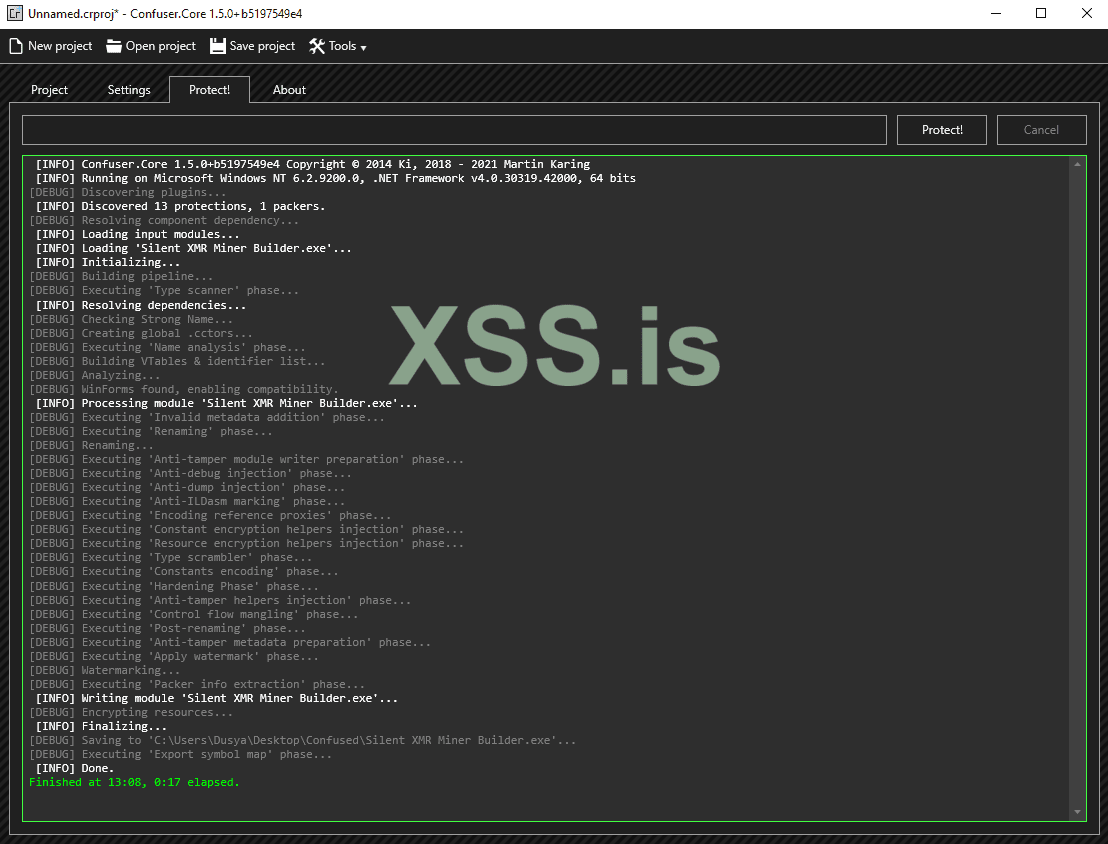
Task: Click the progress bar above the log
Action: 454,130
